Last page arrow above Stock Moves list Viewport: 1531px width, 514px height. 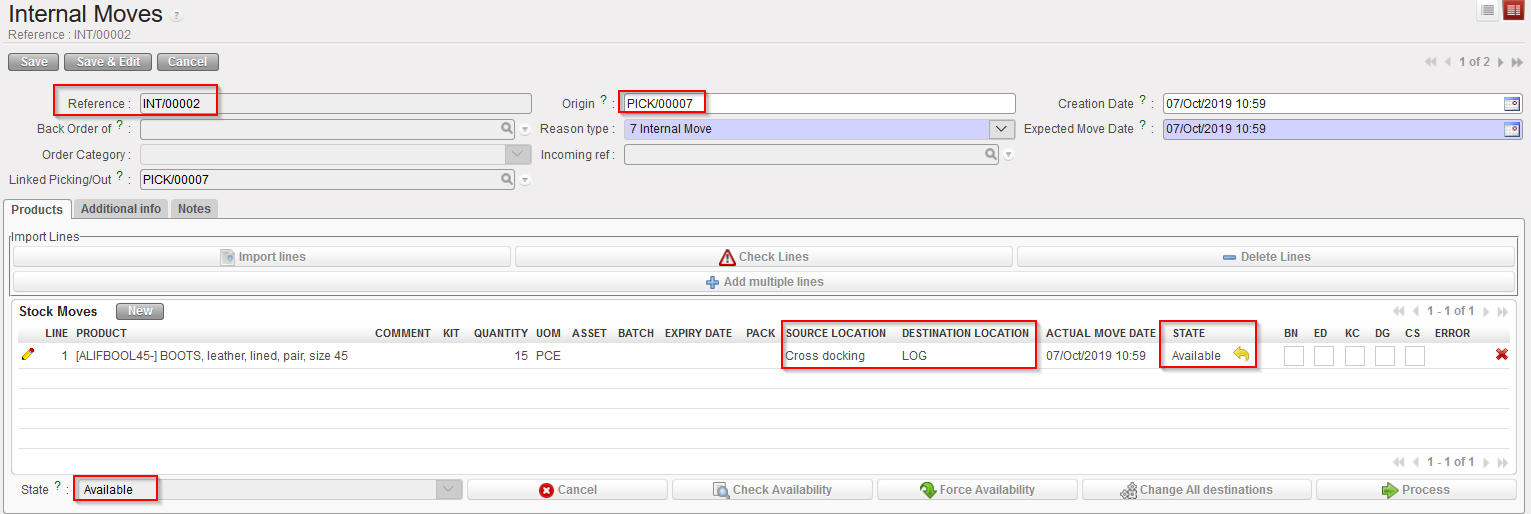coord(1500,311)
